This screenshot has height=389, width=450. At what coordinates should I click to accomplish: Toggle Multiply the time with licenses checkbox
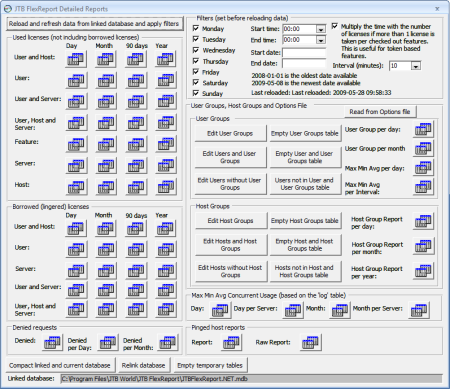(335, 26)
